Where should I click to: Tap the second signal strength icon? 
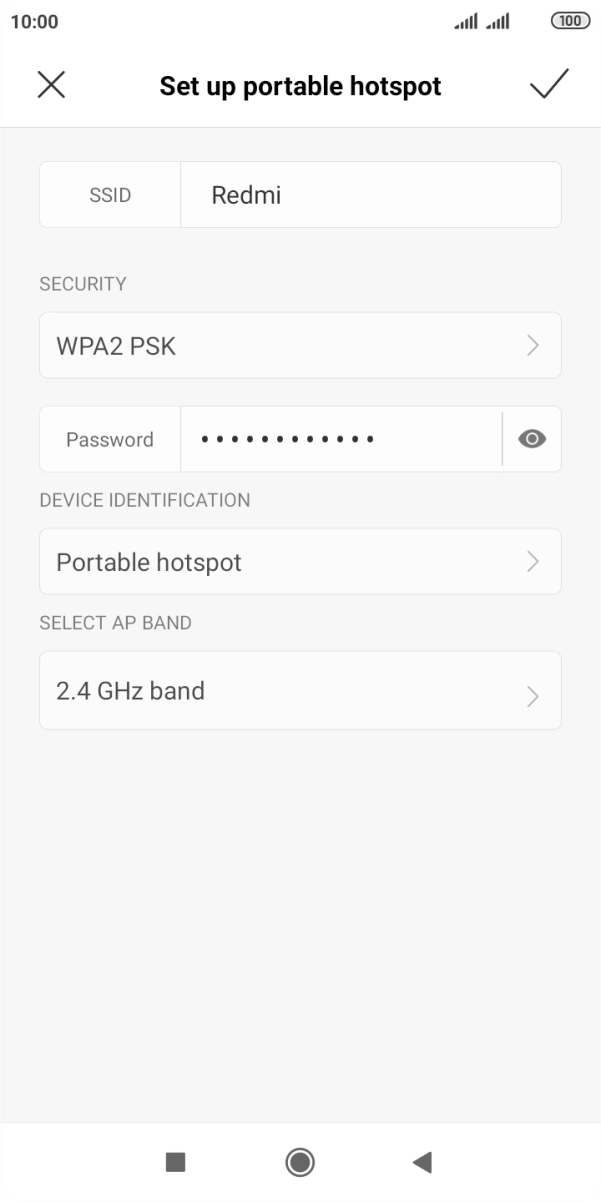coord(498,21)
